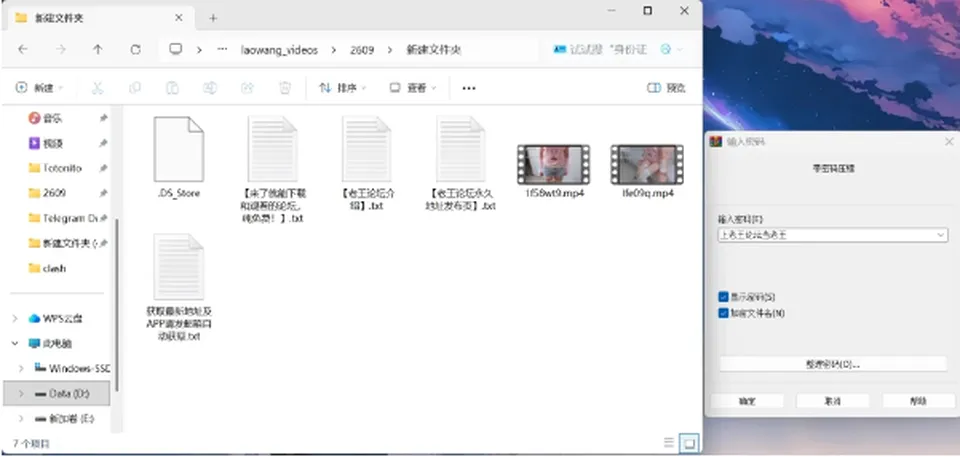This screenshot has height=457, width=960.
Task: Click the 7 个项目 status text
Action: (x=31, y=442)
